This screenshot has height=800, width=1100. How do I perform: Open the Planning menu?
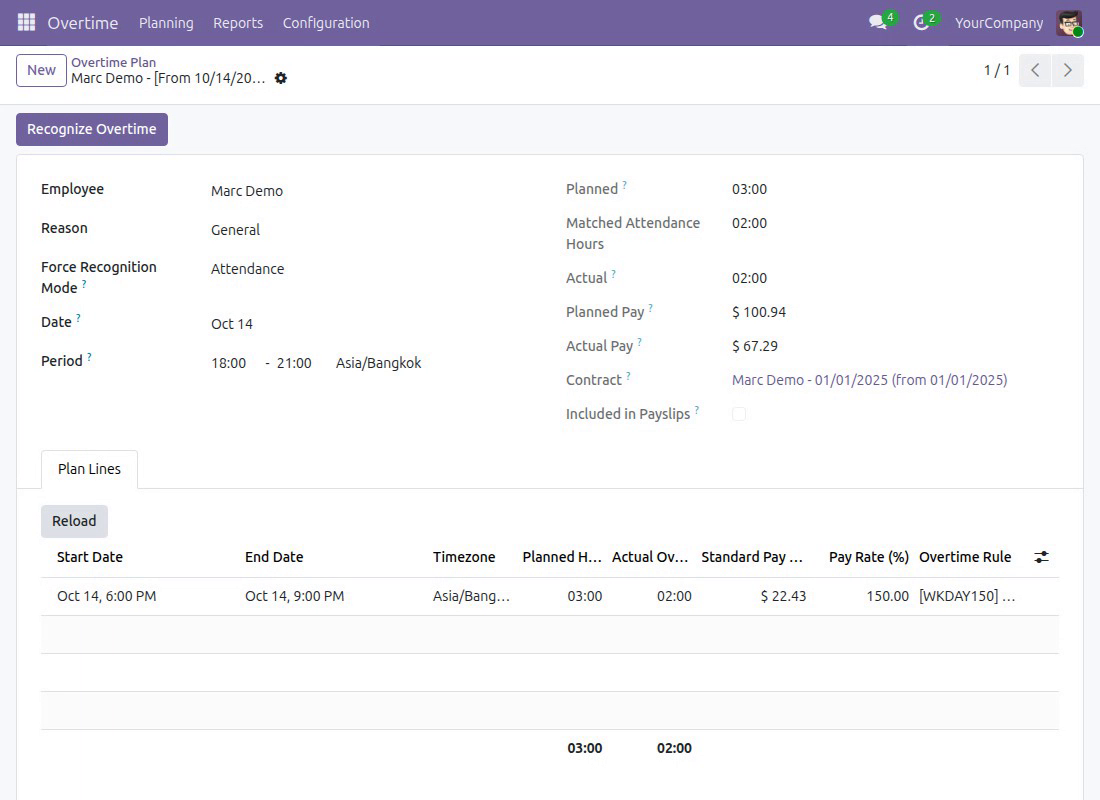pyautogui.click(x=166, y=22)
